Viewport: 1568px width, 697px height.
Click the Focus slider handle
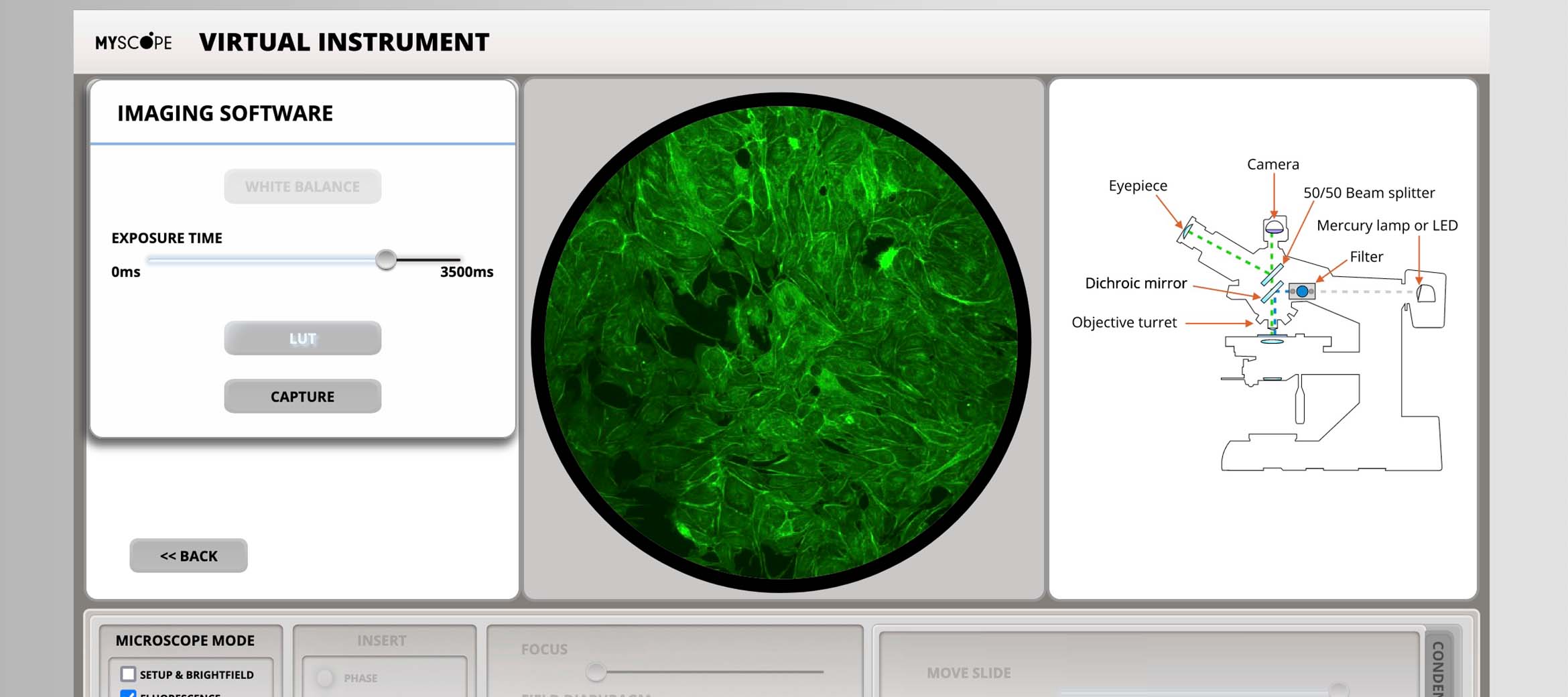click(596, 671)
